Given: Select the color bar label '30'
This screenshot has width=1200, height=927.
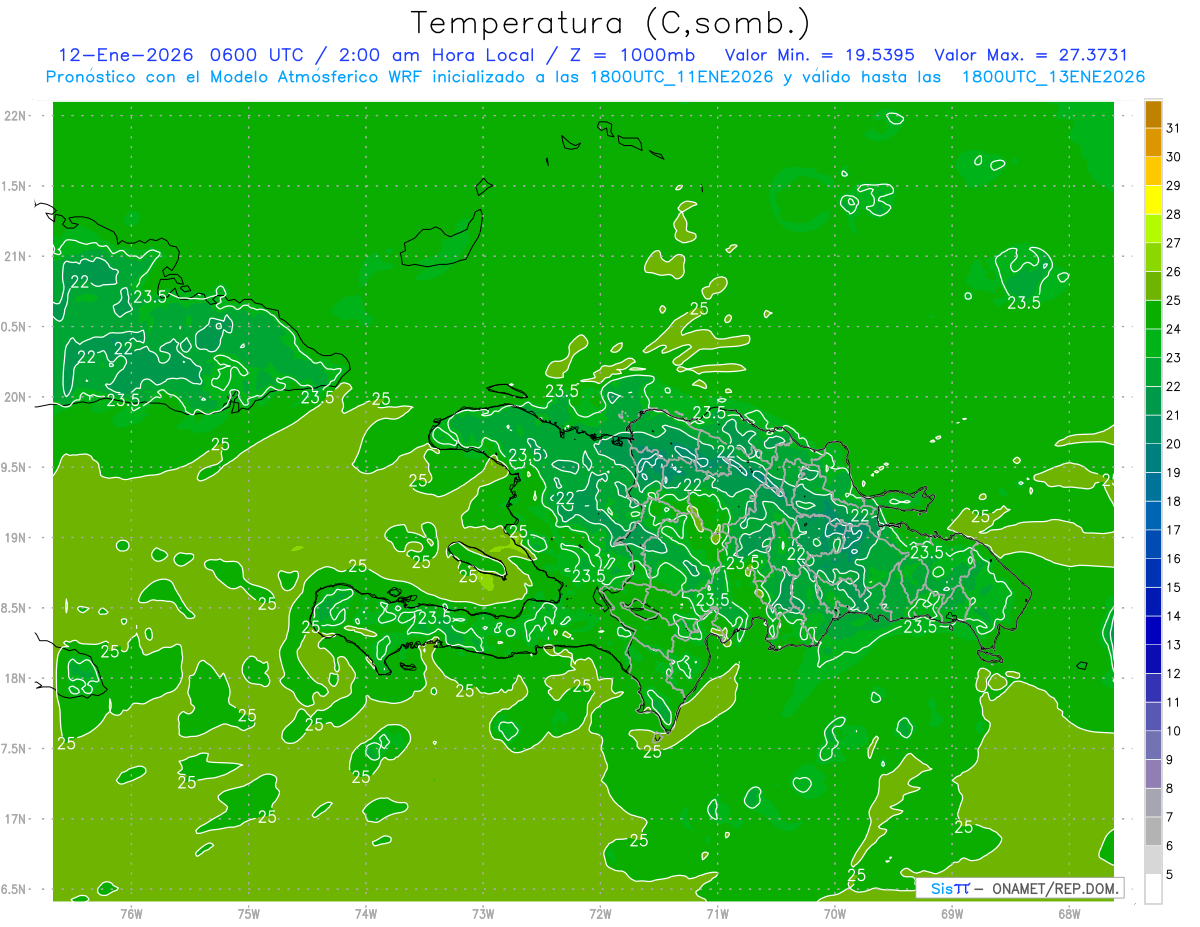Looking at the screenshot, I should [1173, 157].
